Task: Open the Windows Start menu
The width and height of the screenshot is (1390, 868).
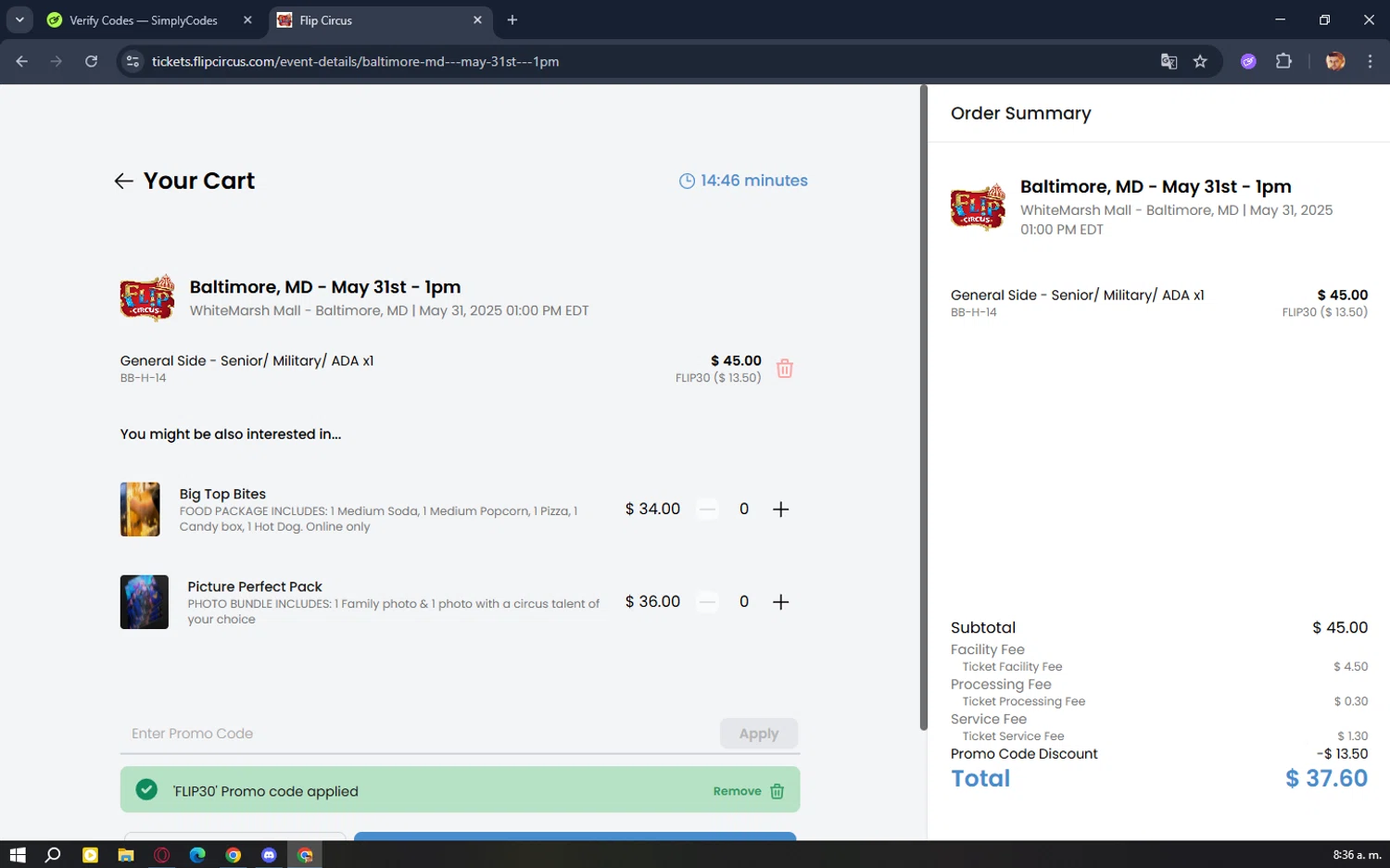Action: tap(18, 855)
